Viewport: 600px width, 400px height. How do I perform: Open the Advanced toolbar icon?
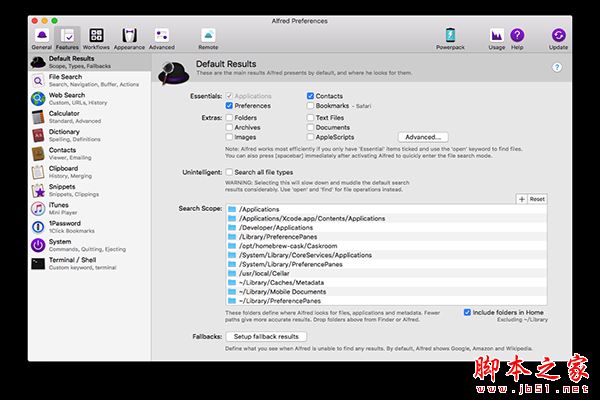(x=162, y=39)
